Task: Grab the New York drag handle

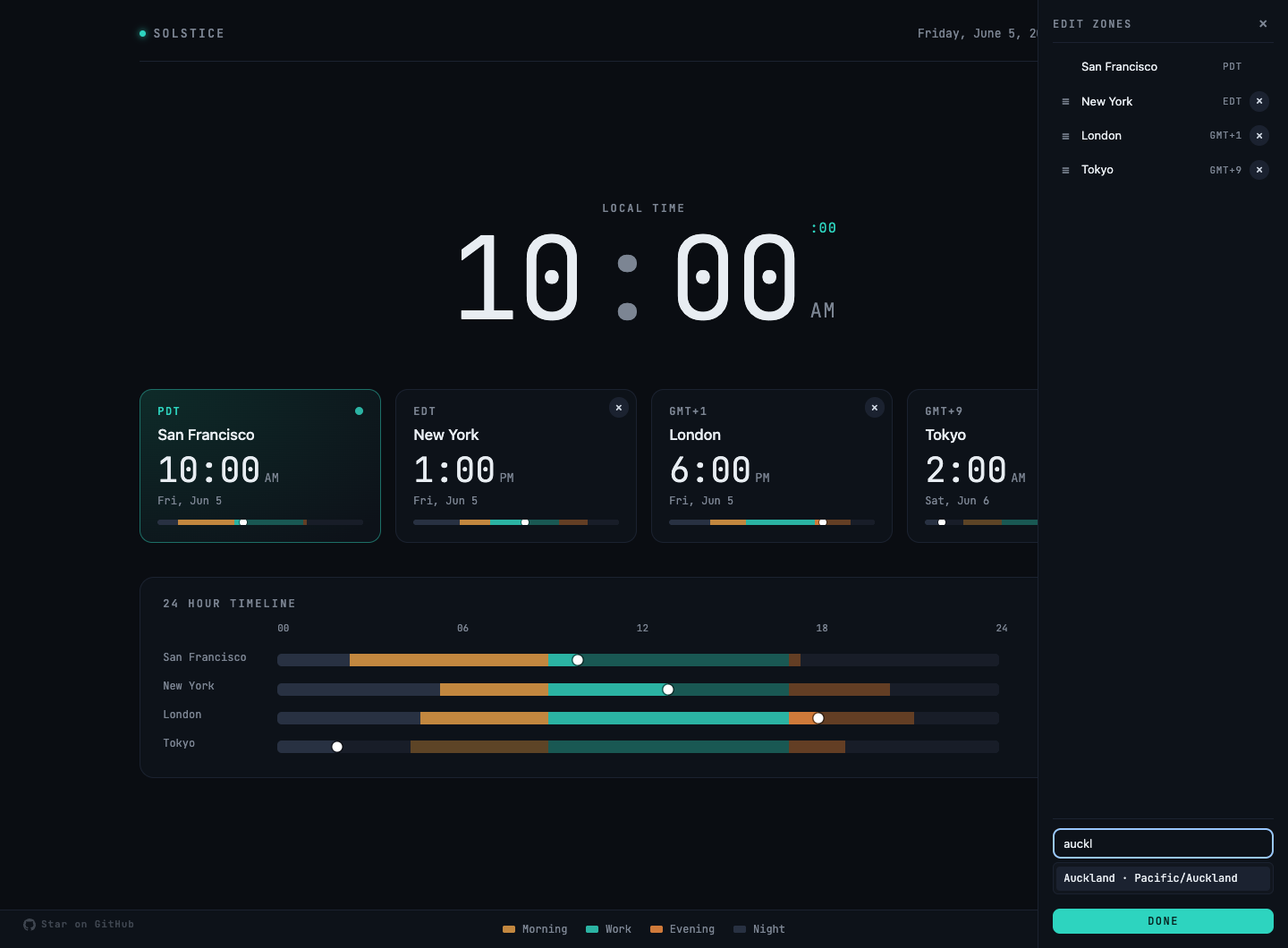Action: pos(1065,102)
